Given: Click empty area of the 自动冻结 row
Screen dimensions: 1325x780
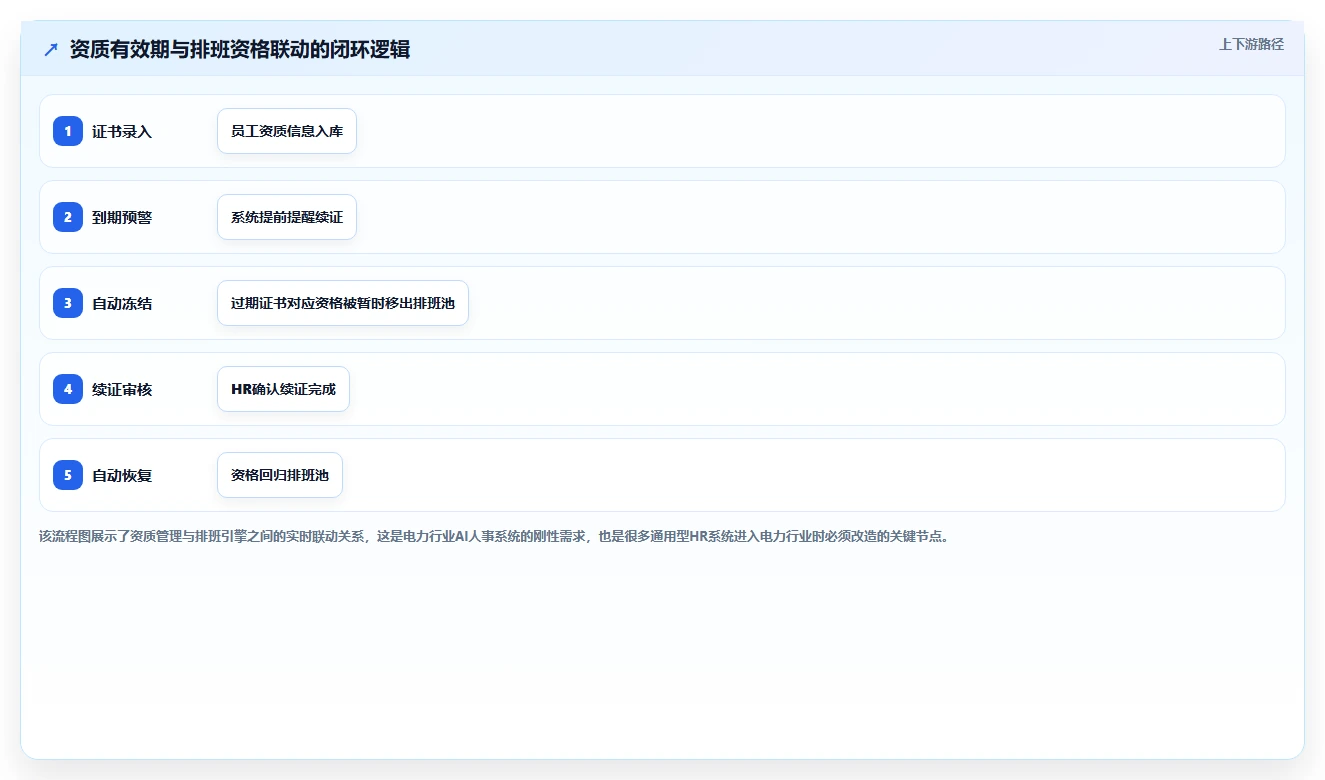Looking at the screenshot, I should click(870, 303).
